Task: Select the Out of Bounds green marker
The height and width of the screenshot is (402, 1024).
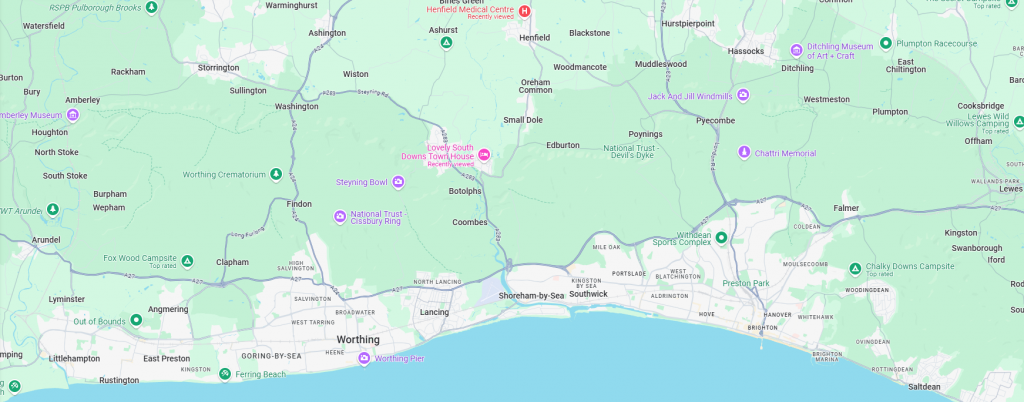Action: pos(136,320)
